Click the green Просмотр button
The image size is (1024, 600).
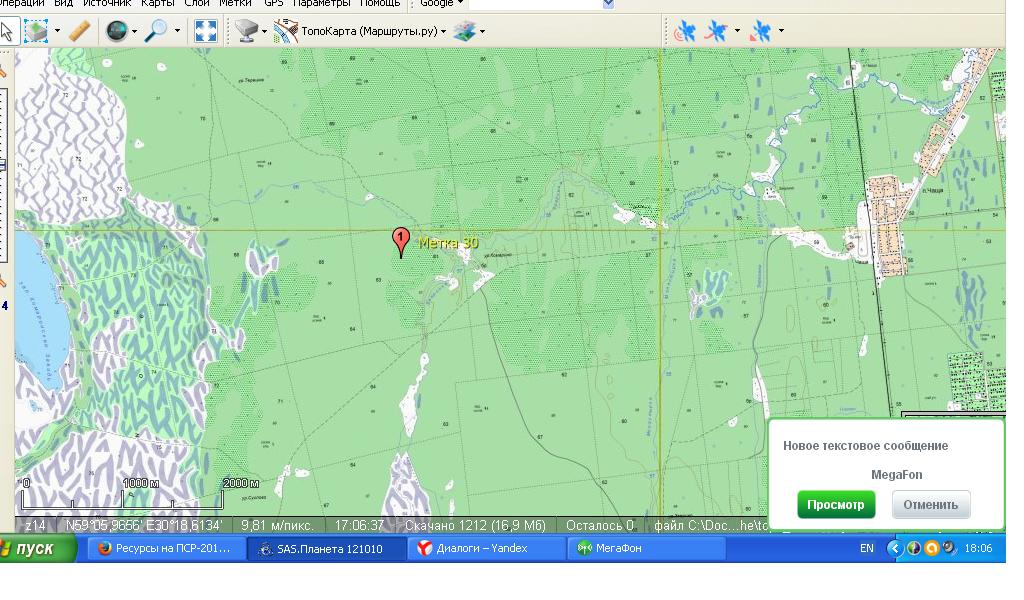[x=835, y=505]
